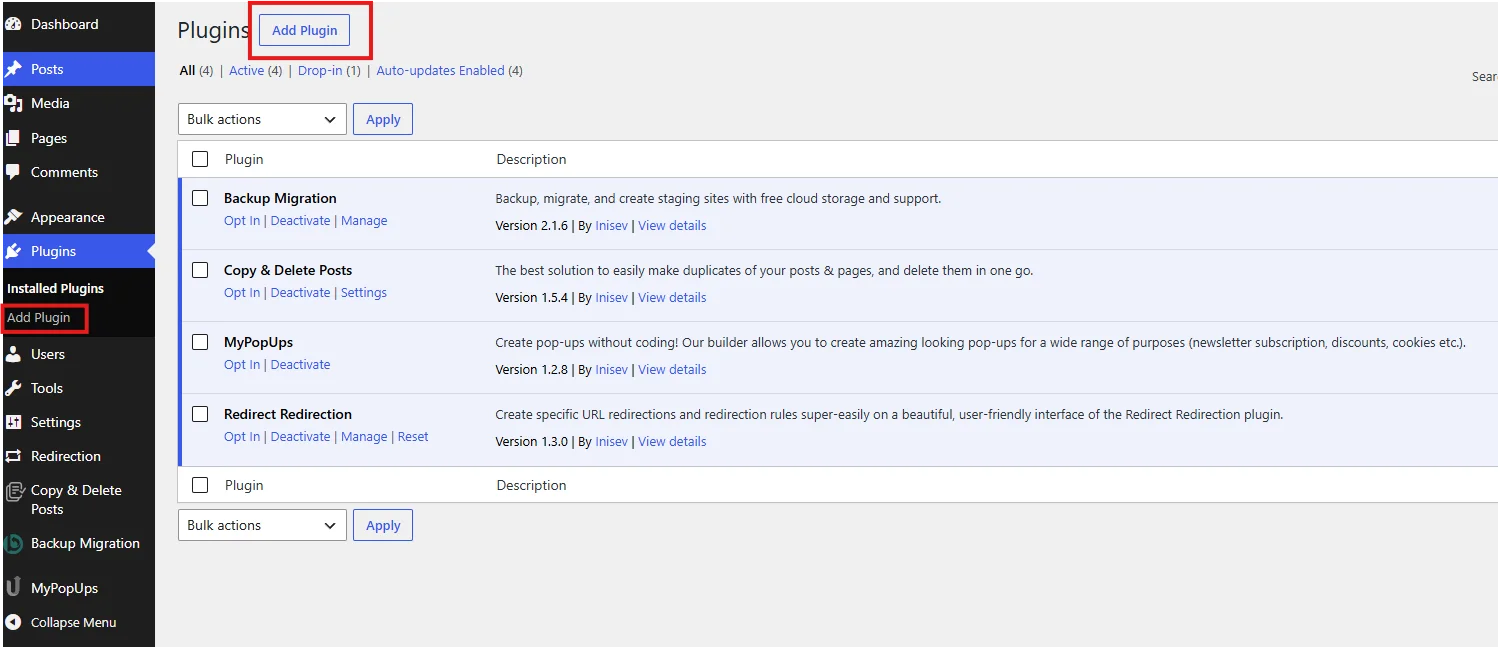Click the Comments speech bubble icon

[x=13, y=172]
